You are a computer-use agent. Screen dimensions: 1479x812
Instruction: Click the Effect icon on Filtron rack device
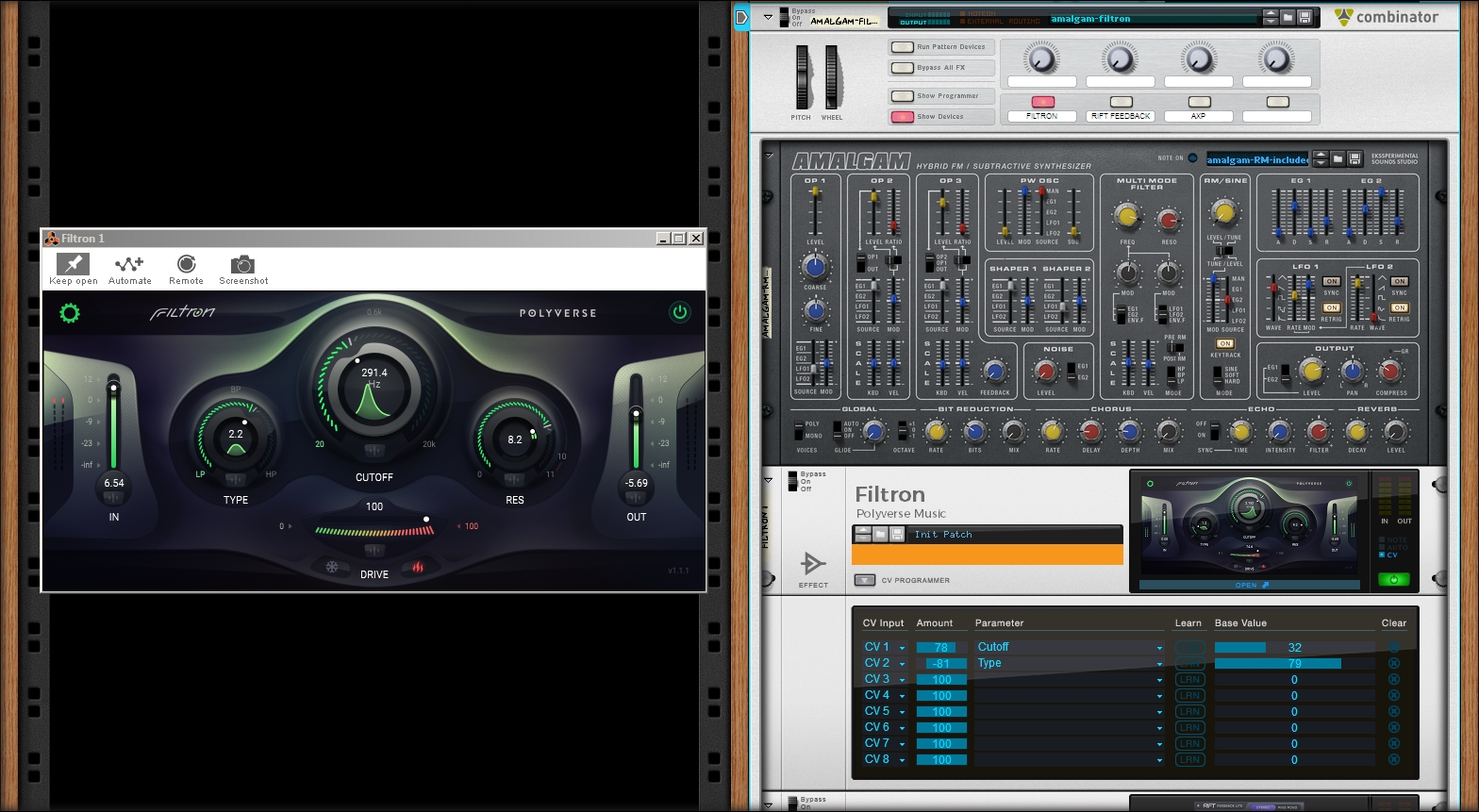pyautogui.click(x=812, y=564)
